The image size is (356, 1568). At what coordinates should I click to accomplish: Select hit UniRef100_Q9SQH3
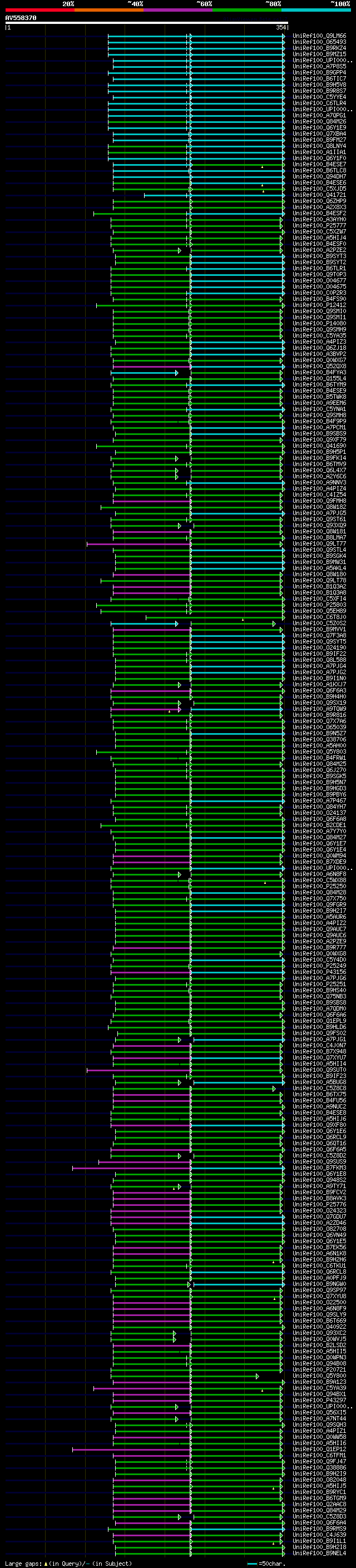pyautogui.click(x=319, y=1426)
